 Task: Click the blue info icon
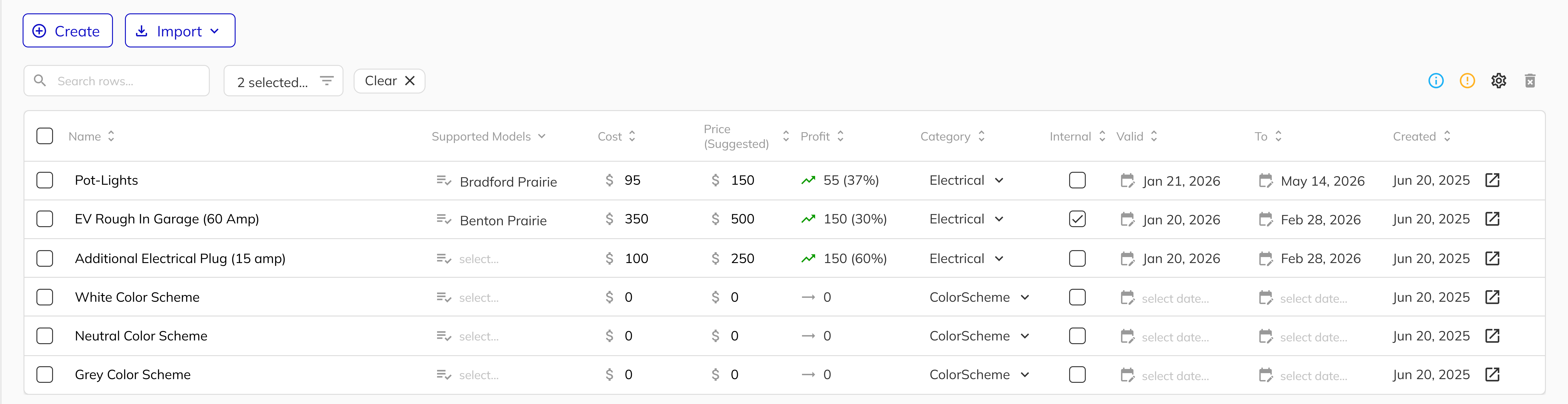pyautogui.click(x=1435, y=80)
